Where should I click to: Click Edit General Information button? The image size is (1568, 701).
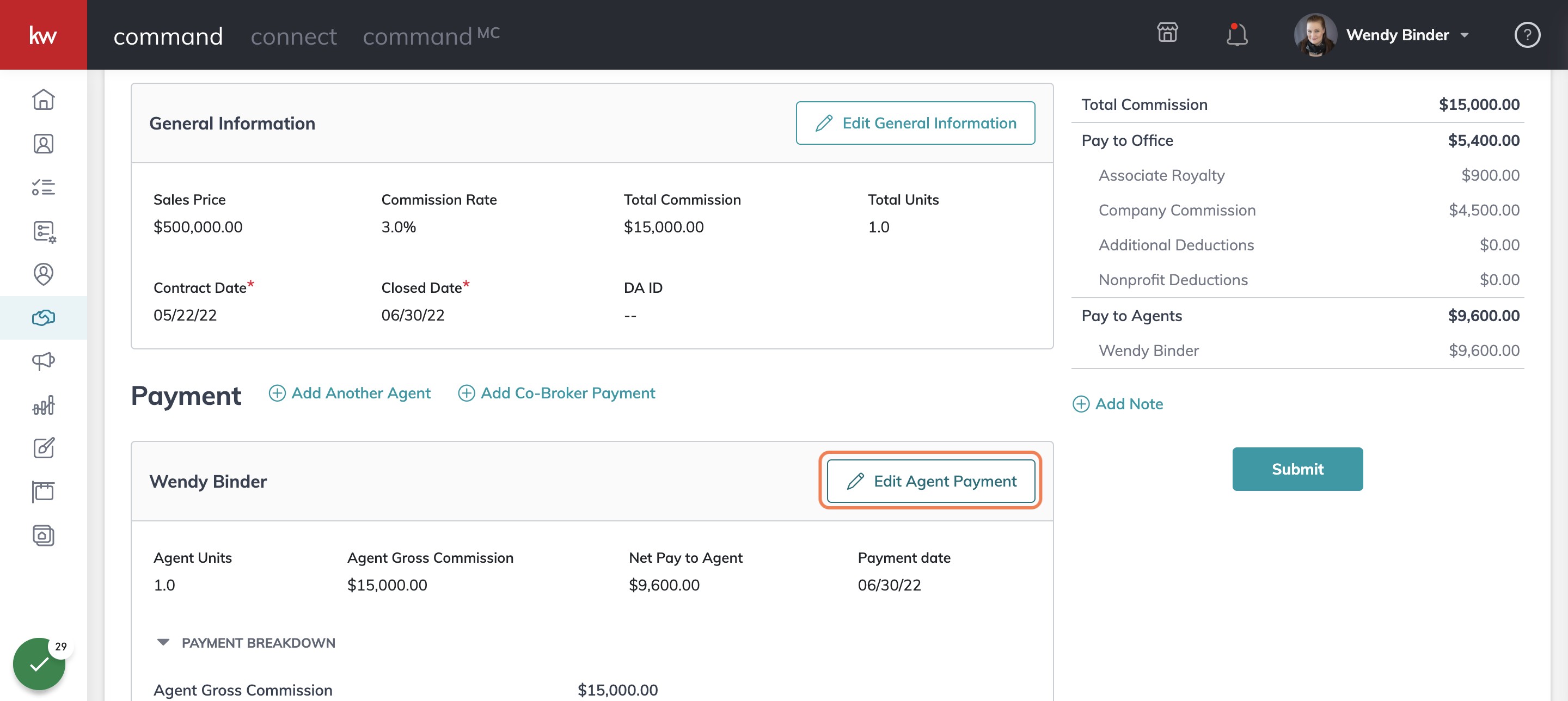pos(915,123)
